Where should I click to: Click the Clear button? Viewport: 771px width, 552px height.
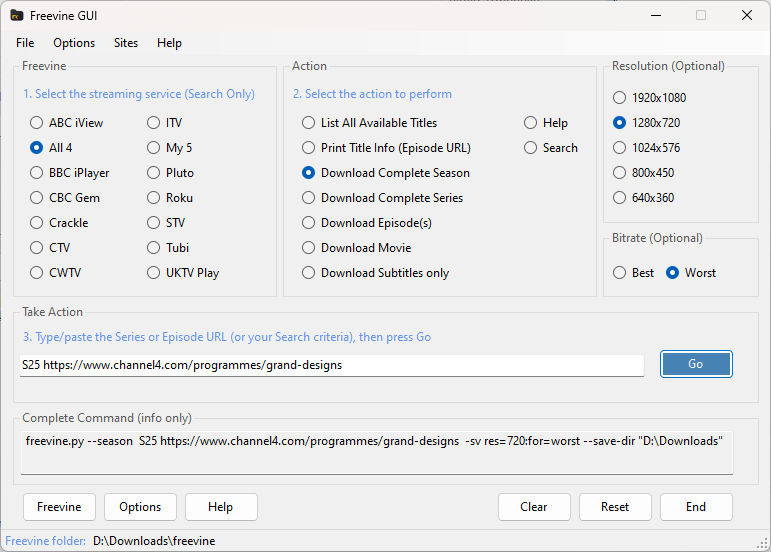click(x=534, y=507)
